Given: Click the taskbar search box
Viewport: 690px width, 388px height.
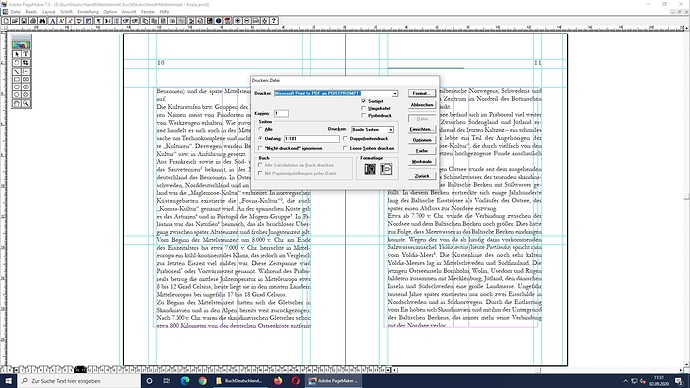Looking at the screenshot, I should (x=79, y=381).
